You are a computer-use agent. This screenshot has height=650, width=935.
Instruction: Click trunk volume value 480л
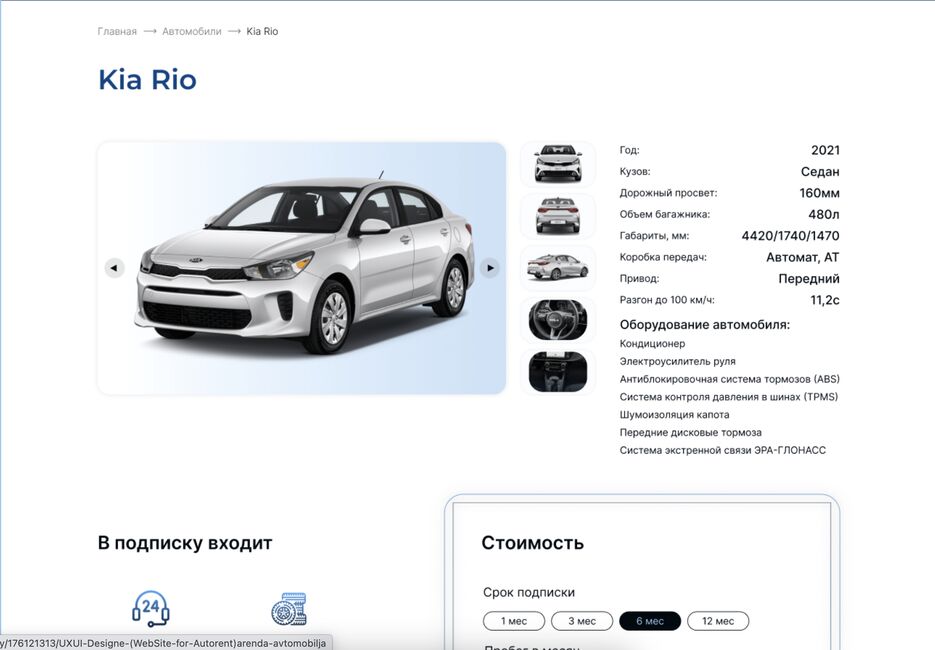(x=824, y=215)
